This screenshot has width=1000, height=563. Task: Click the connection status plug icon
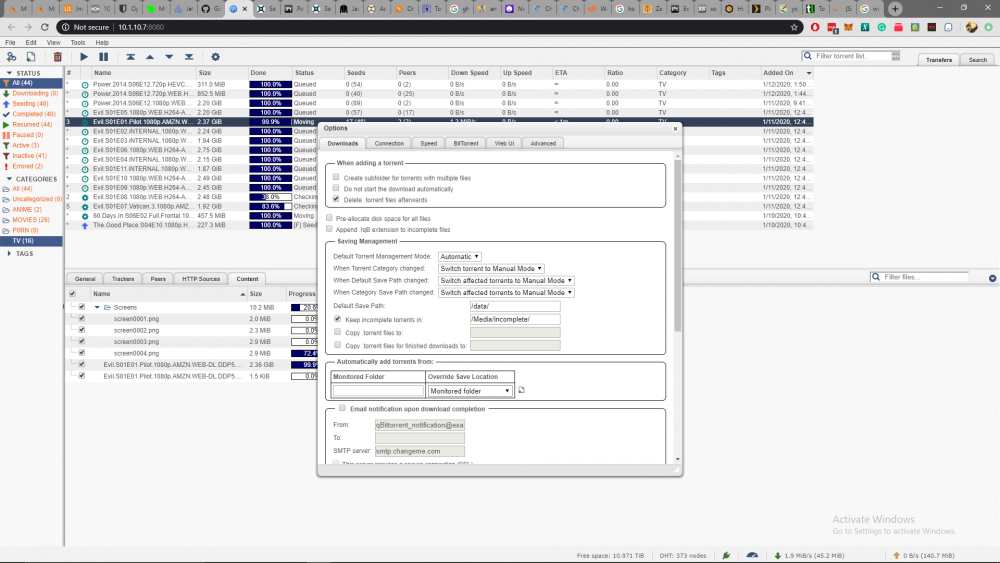[726, 555]
